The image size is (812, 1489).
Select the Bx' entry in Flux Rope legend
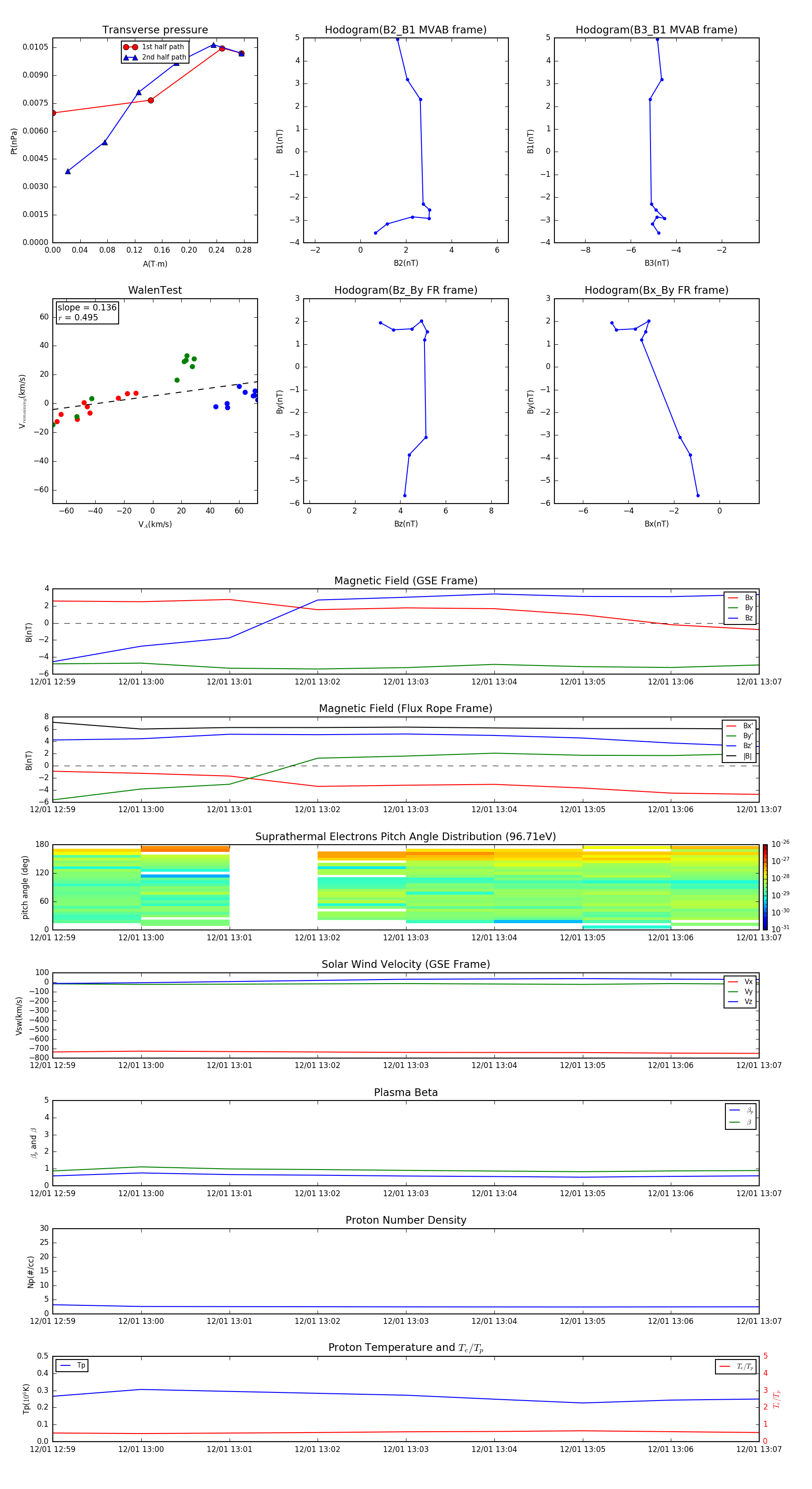click(740, 726)
